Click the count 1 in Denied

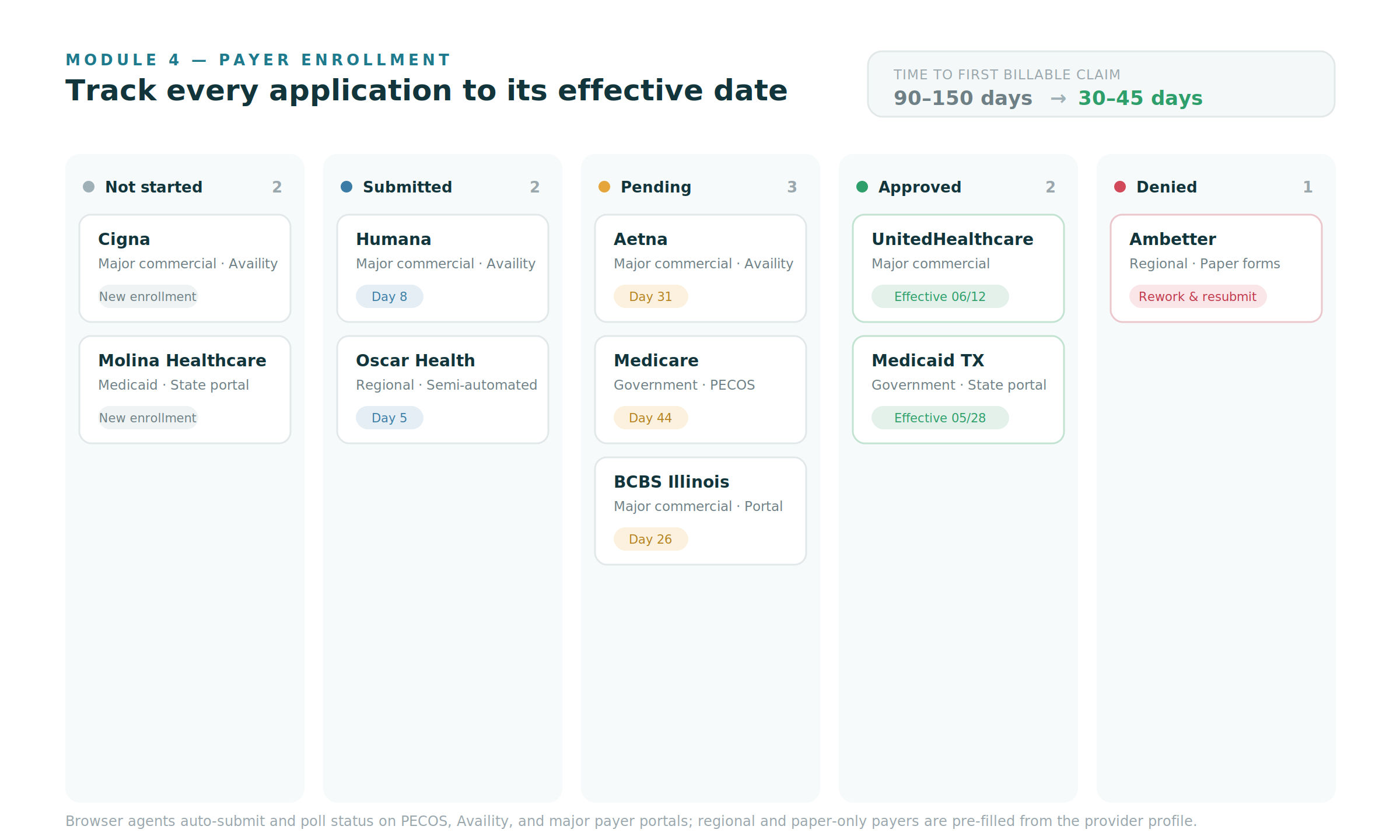pyautogui.click(x=1308, y=187)
